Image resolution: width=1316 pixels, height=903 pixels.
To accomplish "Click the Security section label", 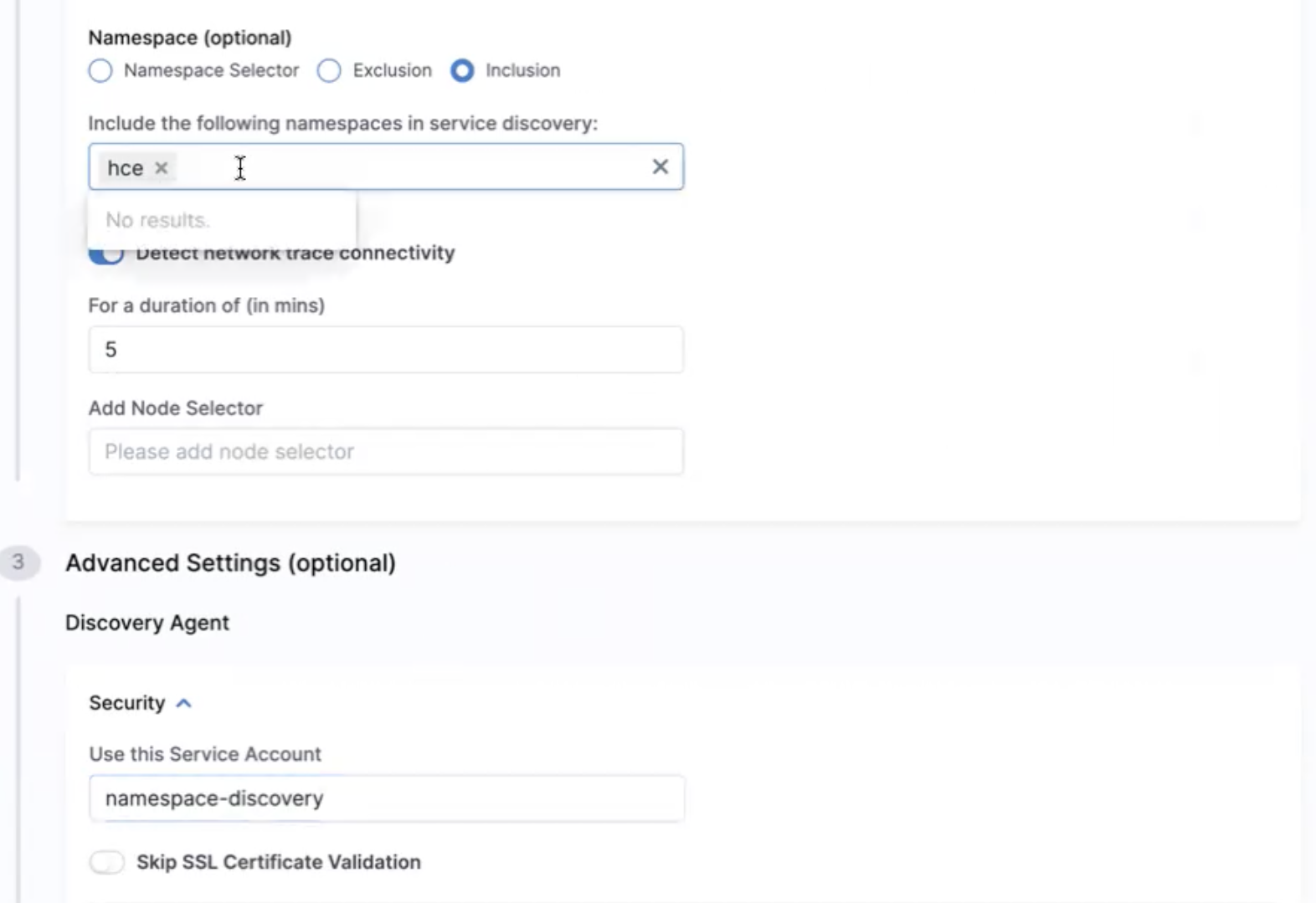I will (x=127, y=703).
